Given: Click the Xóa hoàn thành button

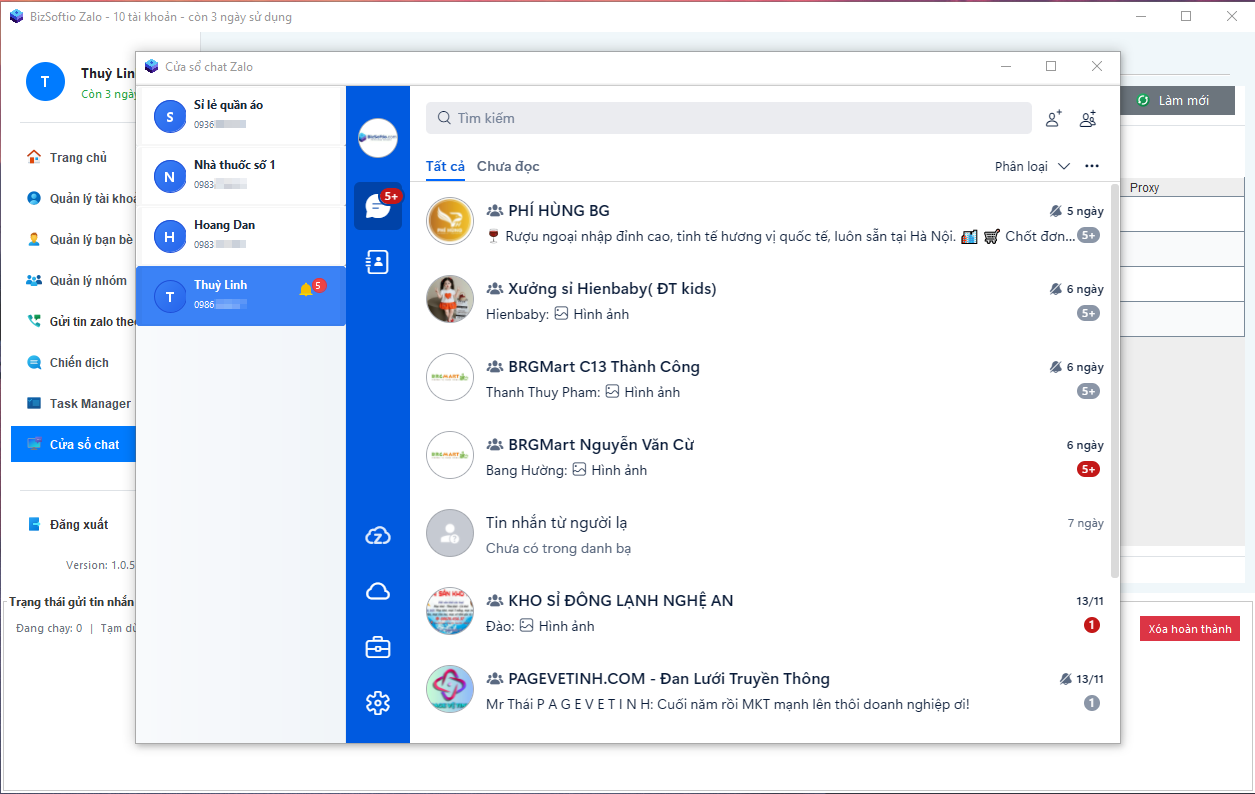Looking at the screenshot, I should 1189,628.
